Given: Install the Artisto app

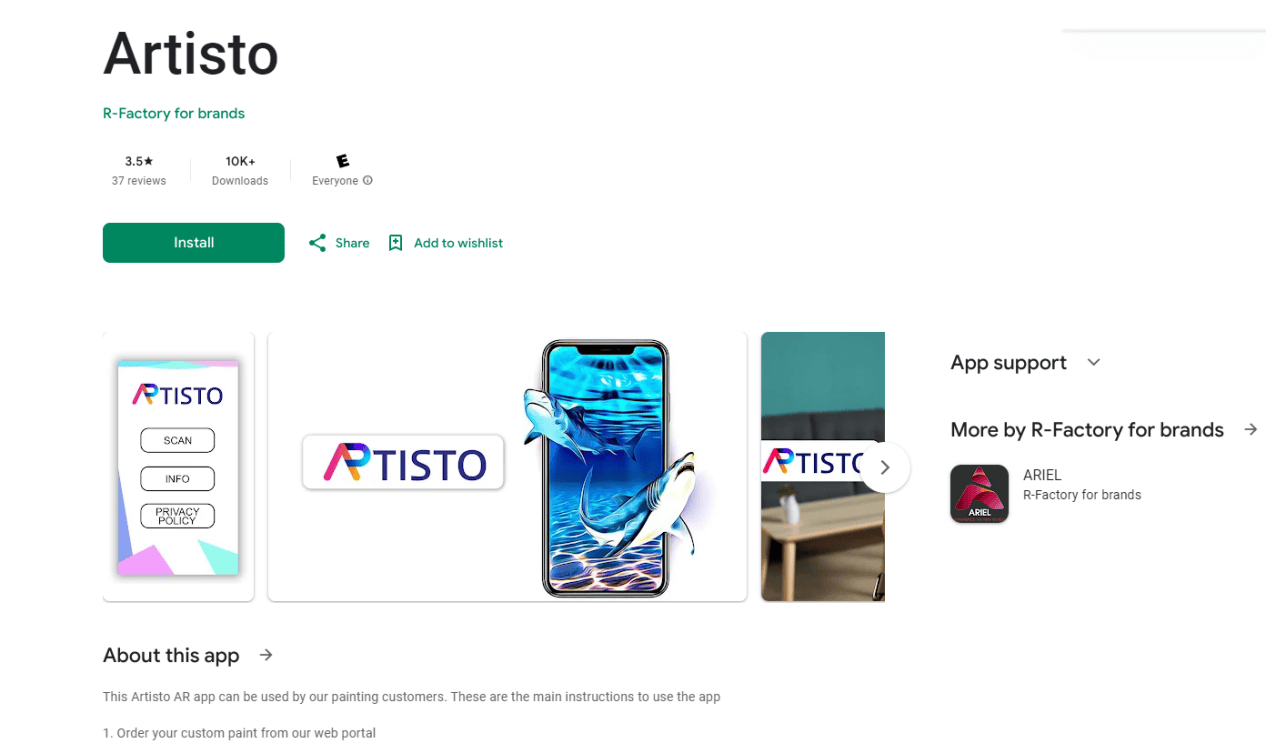Looking at the screenshot, I should (194, 243).
